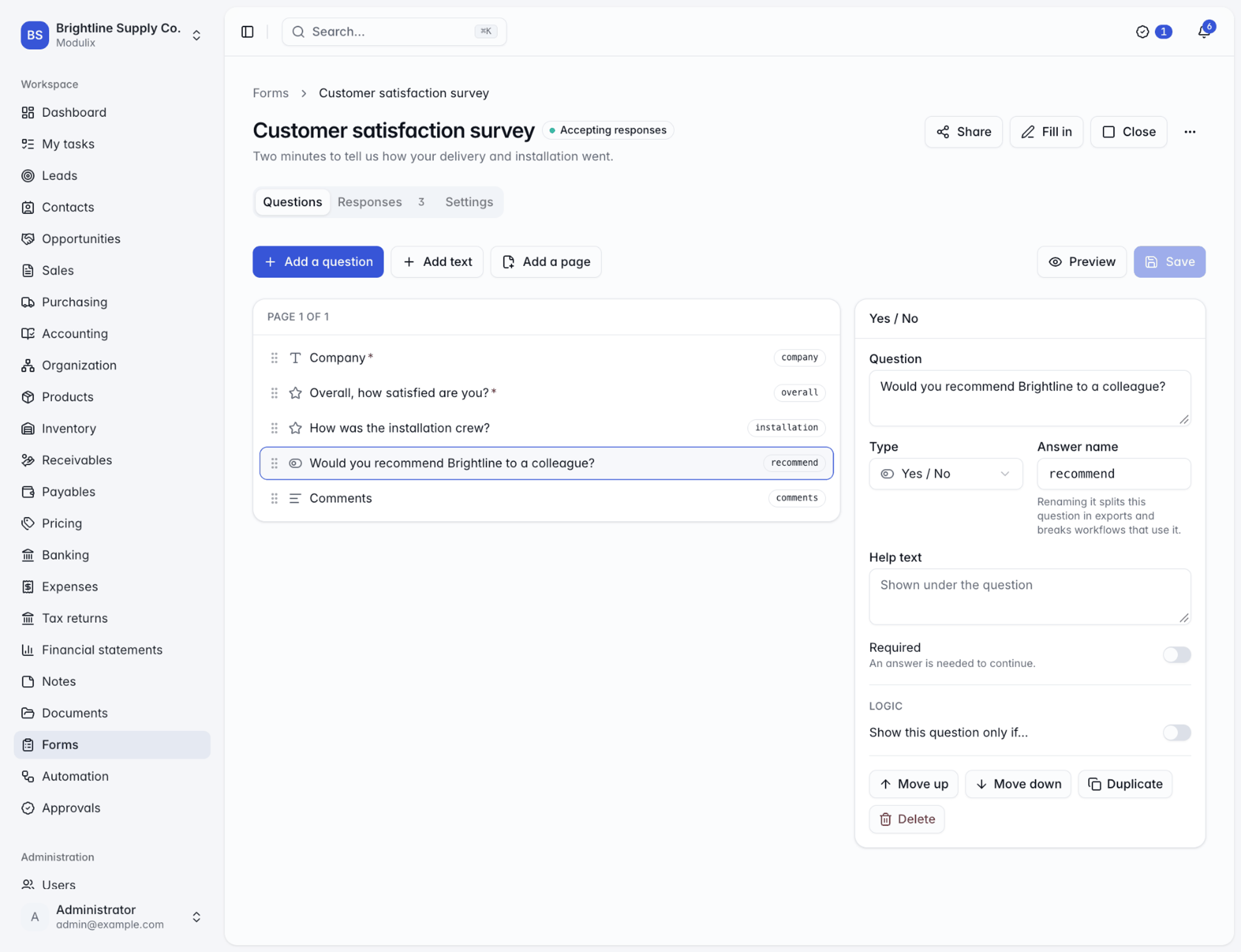Image resolution: width=1241 pixels, height=952 pixels.
Task: Open Financial statements in sidebar
Action: pyautogui.click(x=112, y=650)
